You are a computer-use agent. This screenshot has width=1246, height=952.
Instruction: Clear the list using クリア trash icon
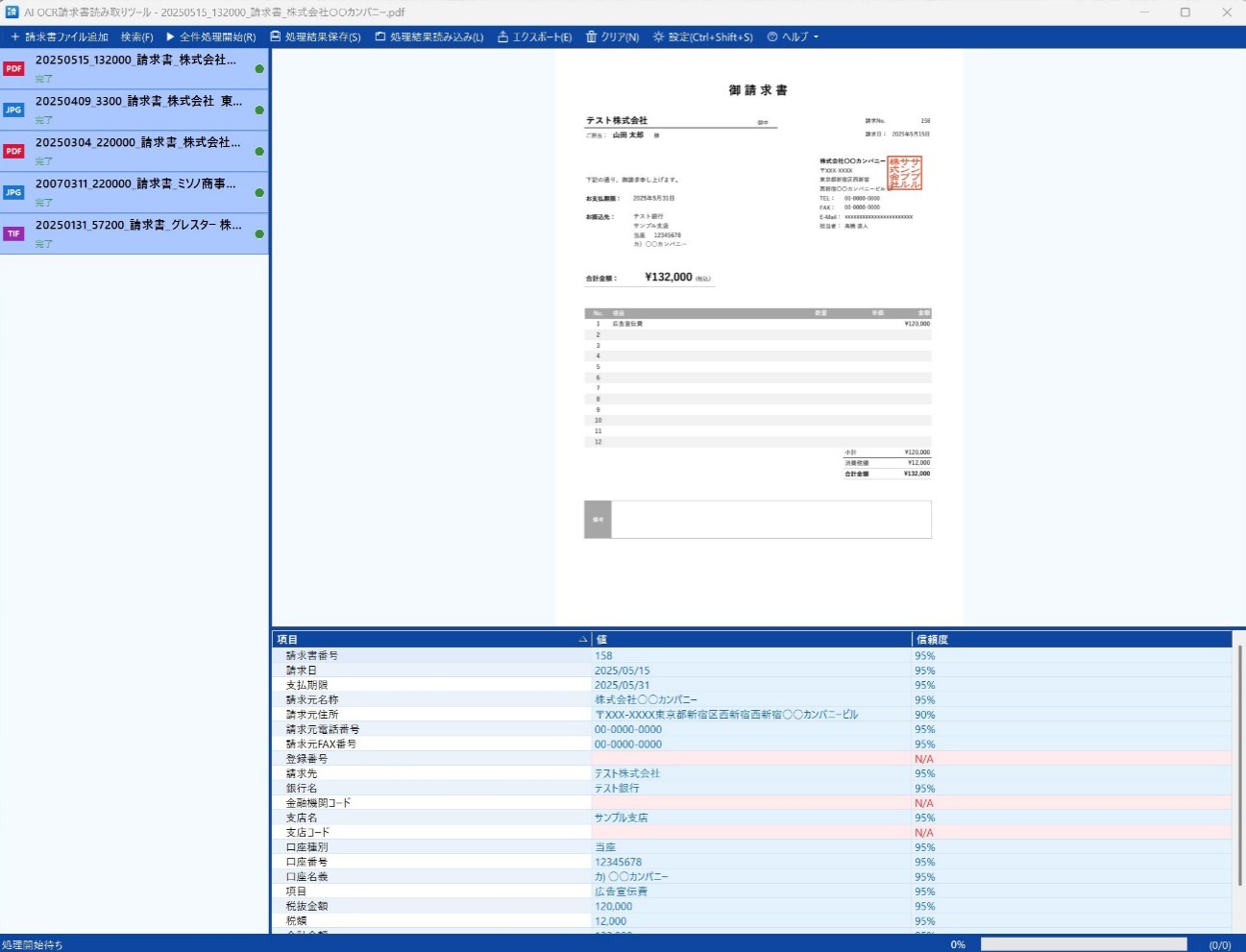pos(592,37)
